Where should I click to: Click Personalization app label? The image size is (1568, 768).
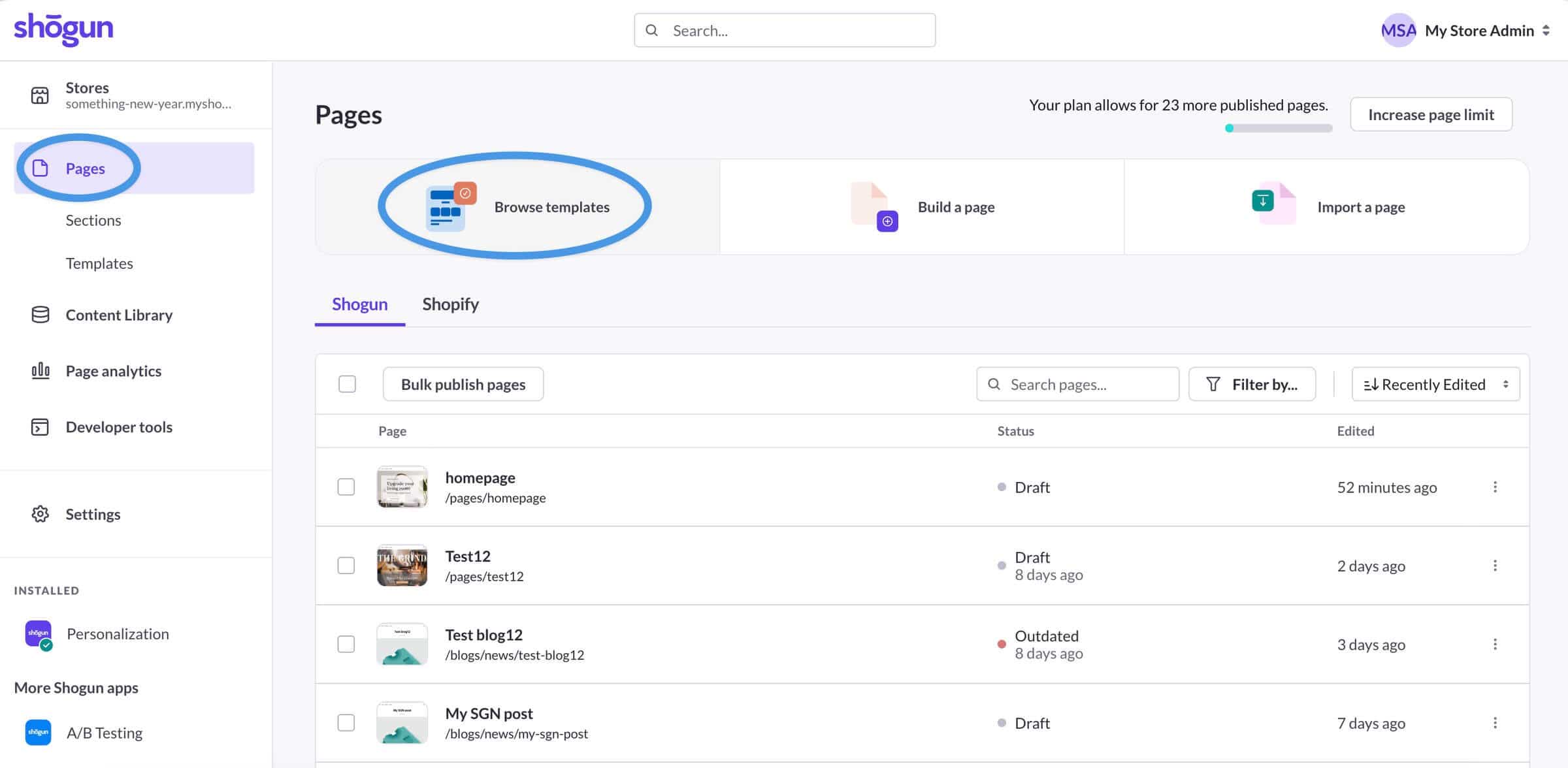pos(118,633)
